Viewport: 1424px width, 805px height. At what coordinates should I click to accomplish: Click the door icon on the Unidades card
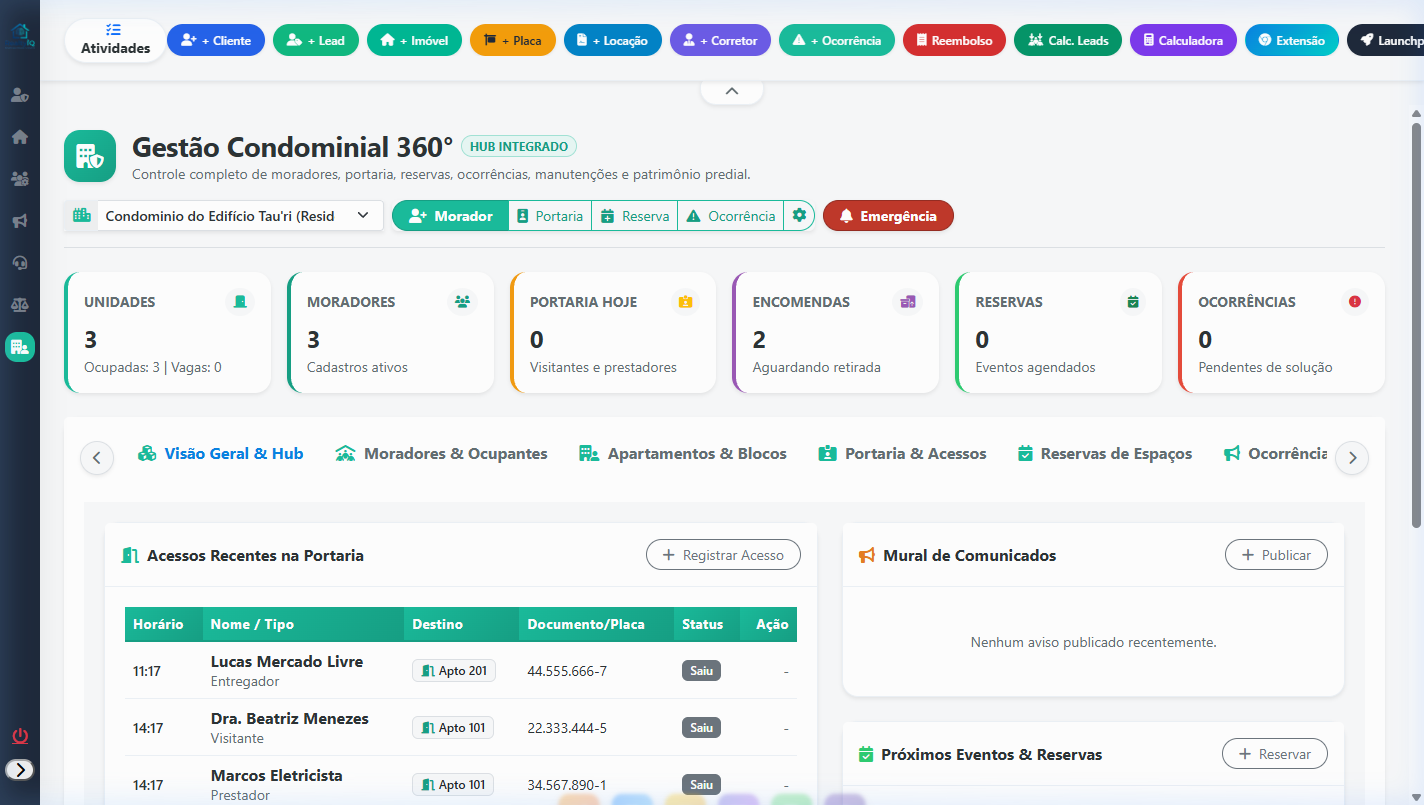[x=240, y=302]
